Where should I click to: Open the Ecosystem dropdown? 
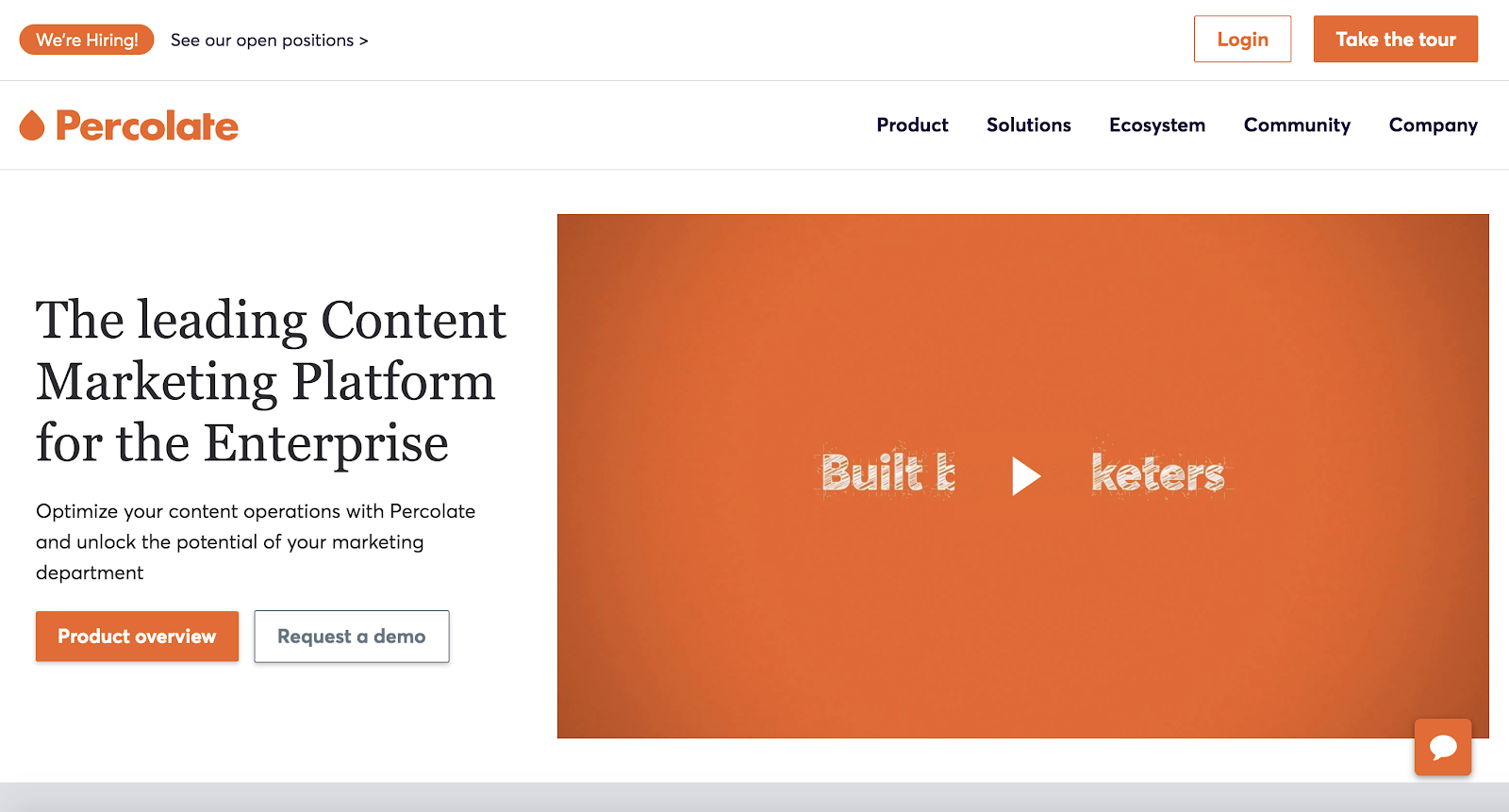coord(1157,124)
